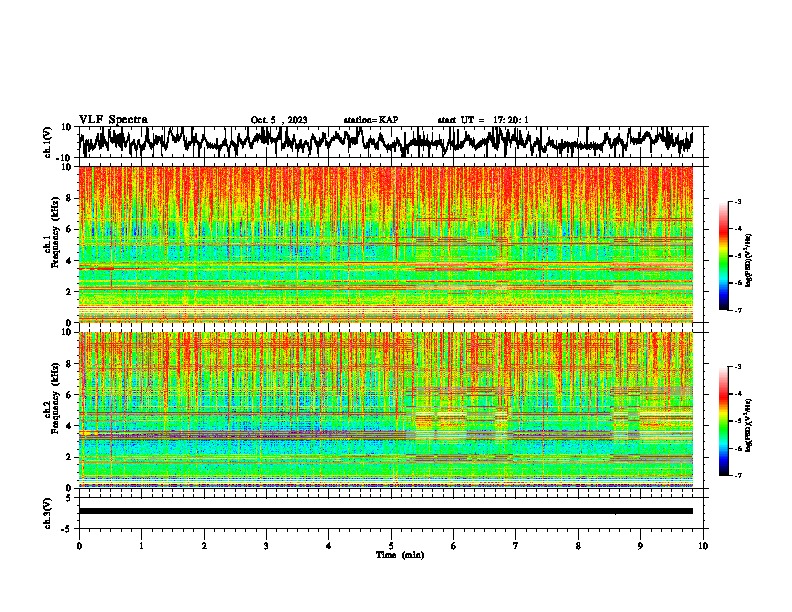This screenshot has height=612, width=792.
Task: Click the "8" kHz tick on ch.1 spectrogram
Action: [x=69, y=198]
